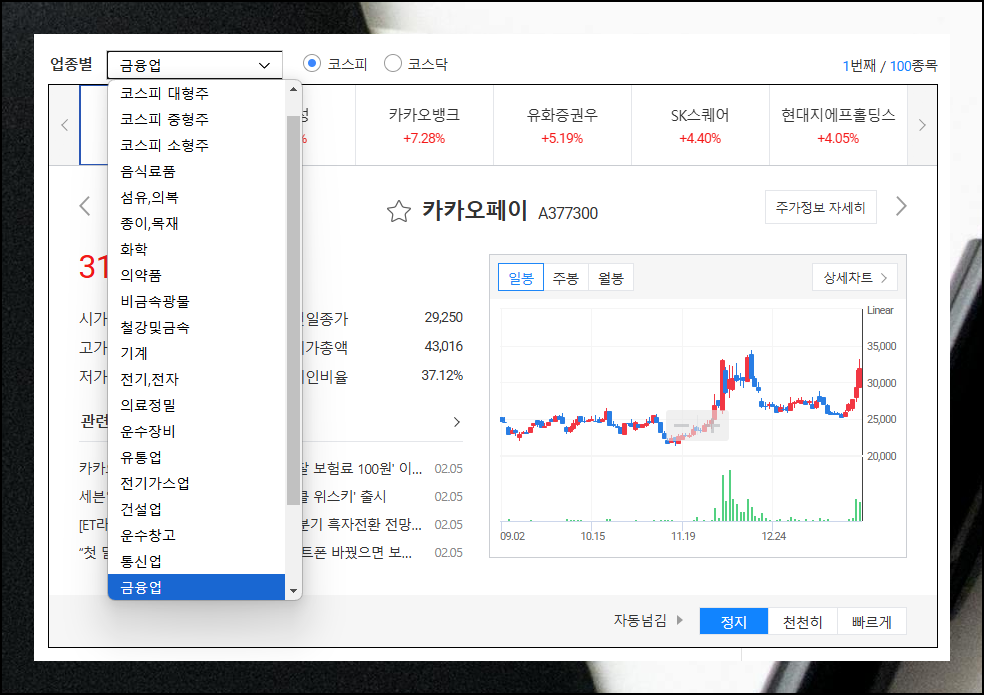Choose 코스피 소형주 from the list

click(196, 145)
